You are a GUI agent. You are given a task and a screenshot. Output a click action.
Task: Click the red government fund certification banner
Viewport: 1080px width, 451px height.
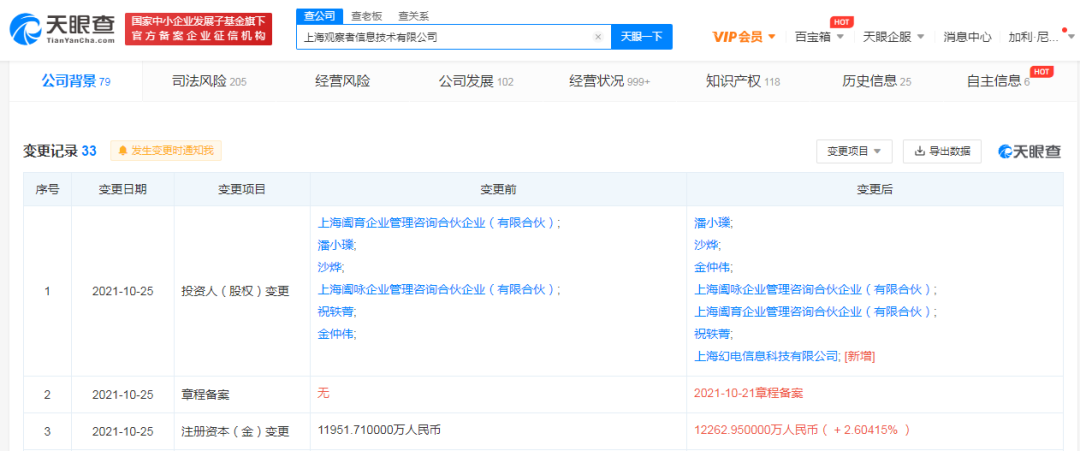click(199, 28)
